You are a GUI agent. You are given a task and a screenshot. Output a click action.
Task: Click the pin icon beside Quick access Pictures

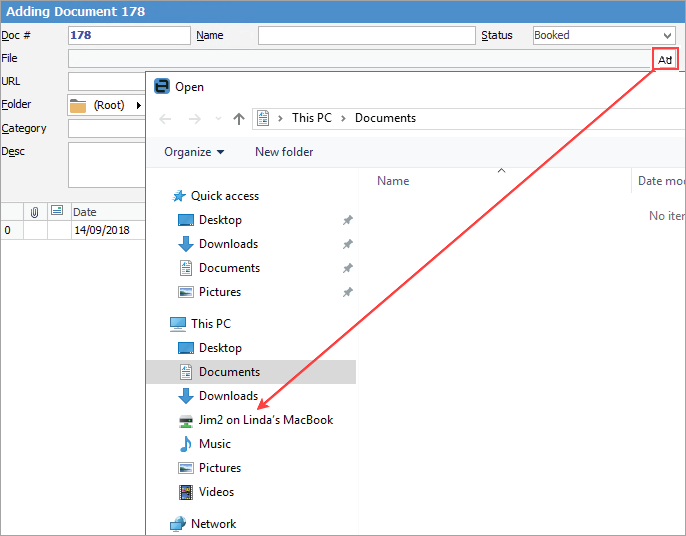(x=348, y=292)
